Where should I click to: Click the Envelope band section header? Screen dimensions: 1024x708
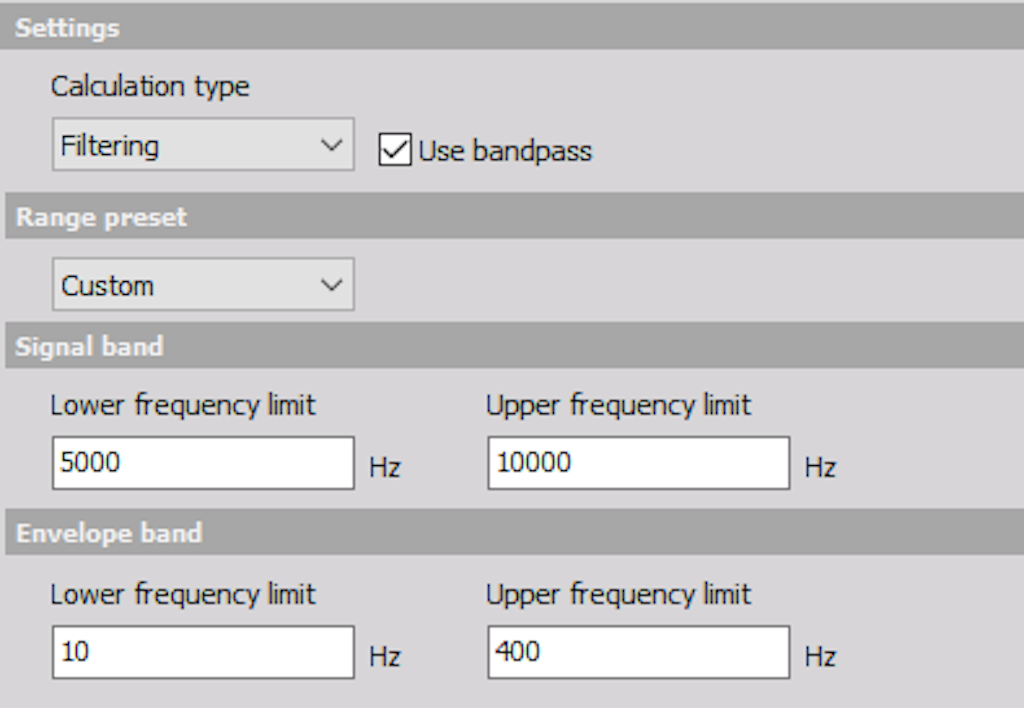(515, 533)
